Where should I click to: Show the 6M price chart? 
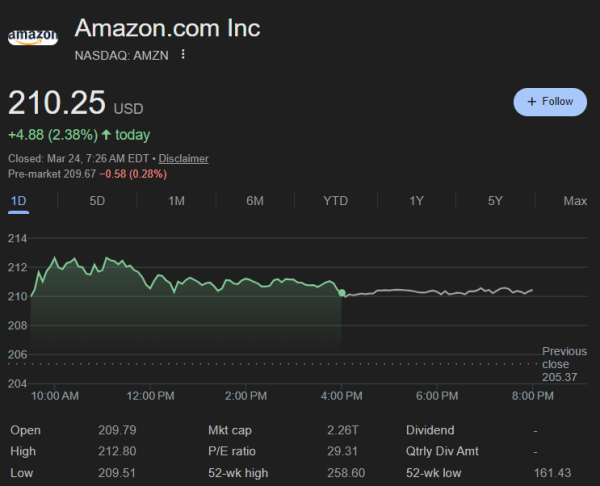click(x=255, y=201)
